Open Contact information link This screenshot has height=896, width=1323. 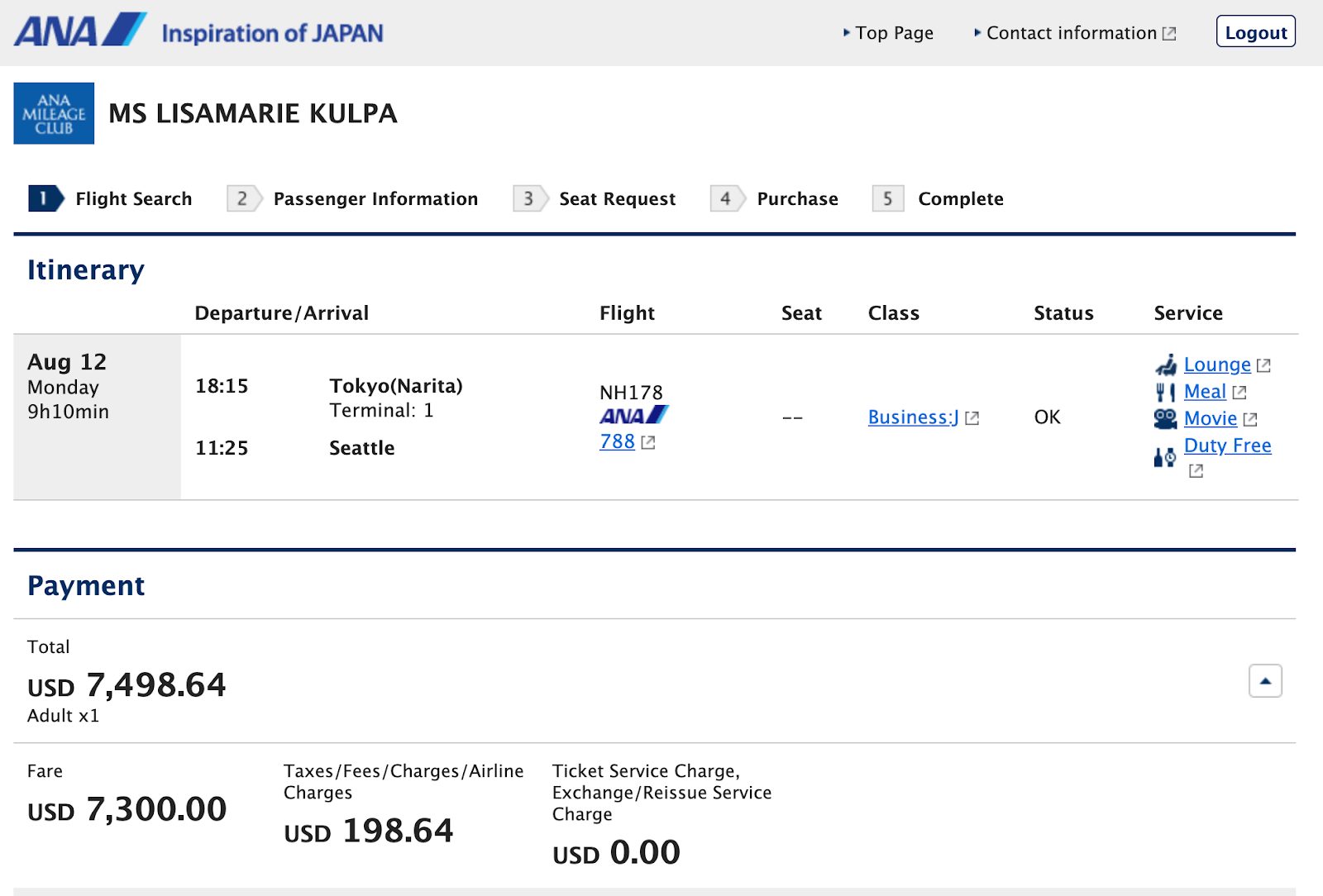pyautogui.click(x=1071, y=33)
